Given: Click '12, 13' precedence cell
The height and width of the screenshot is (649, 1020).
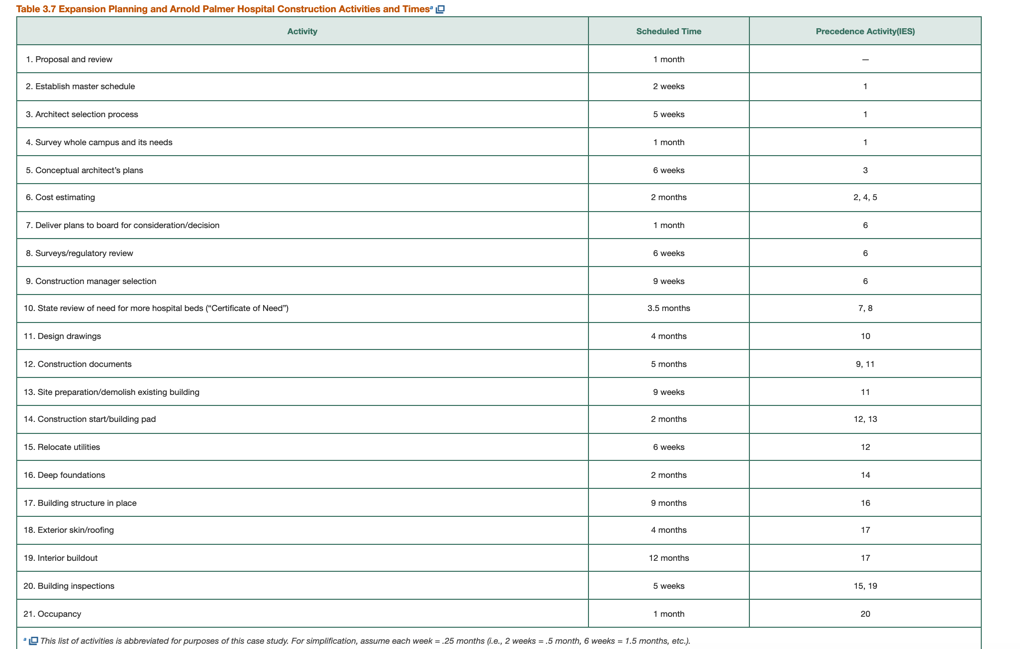Looking at the screenshot, I should (865, 419).
